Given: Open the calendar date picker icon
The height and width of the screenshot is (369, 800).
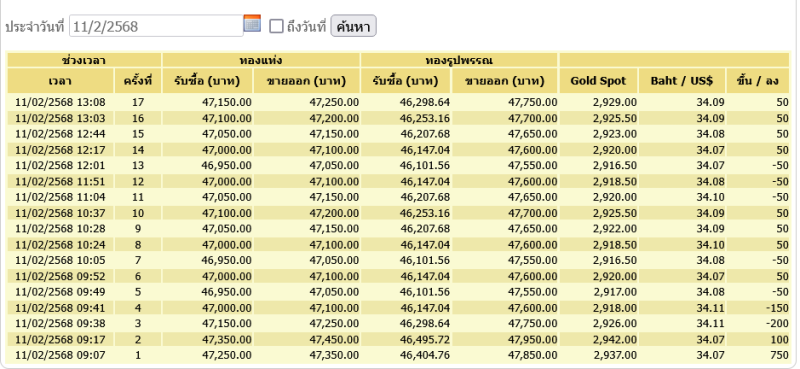Looking at the screenshot, I should coord(252,23).
